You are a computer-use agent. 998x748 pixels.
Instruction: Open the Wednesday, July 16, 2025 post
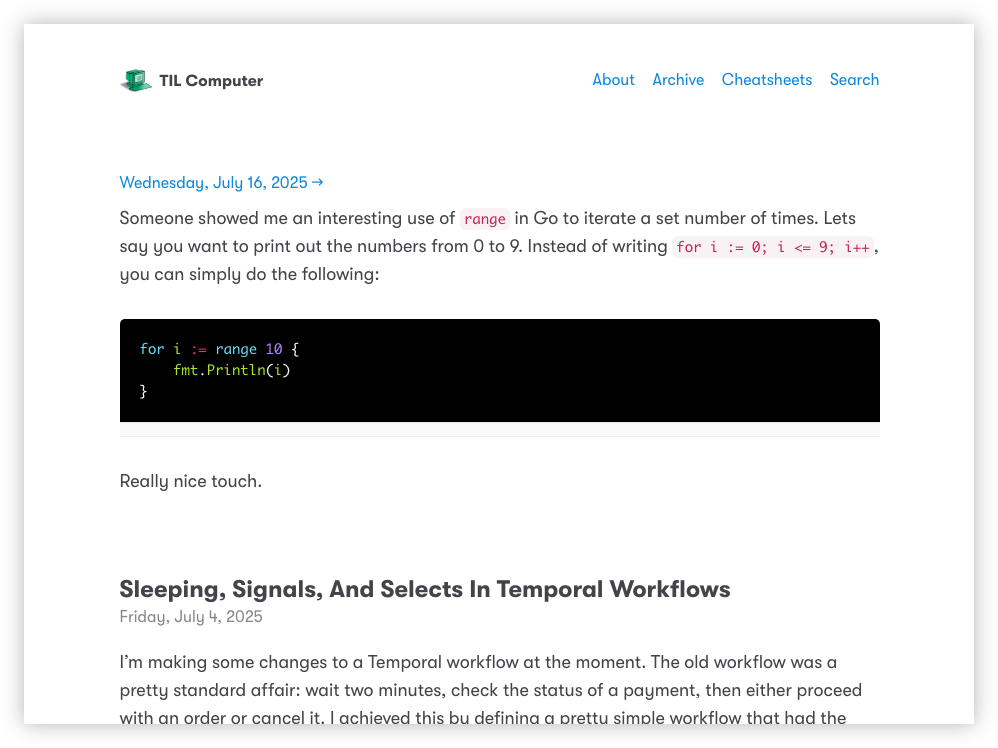point(213,183)
